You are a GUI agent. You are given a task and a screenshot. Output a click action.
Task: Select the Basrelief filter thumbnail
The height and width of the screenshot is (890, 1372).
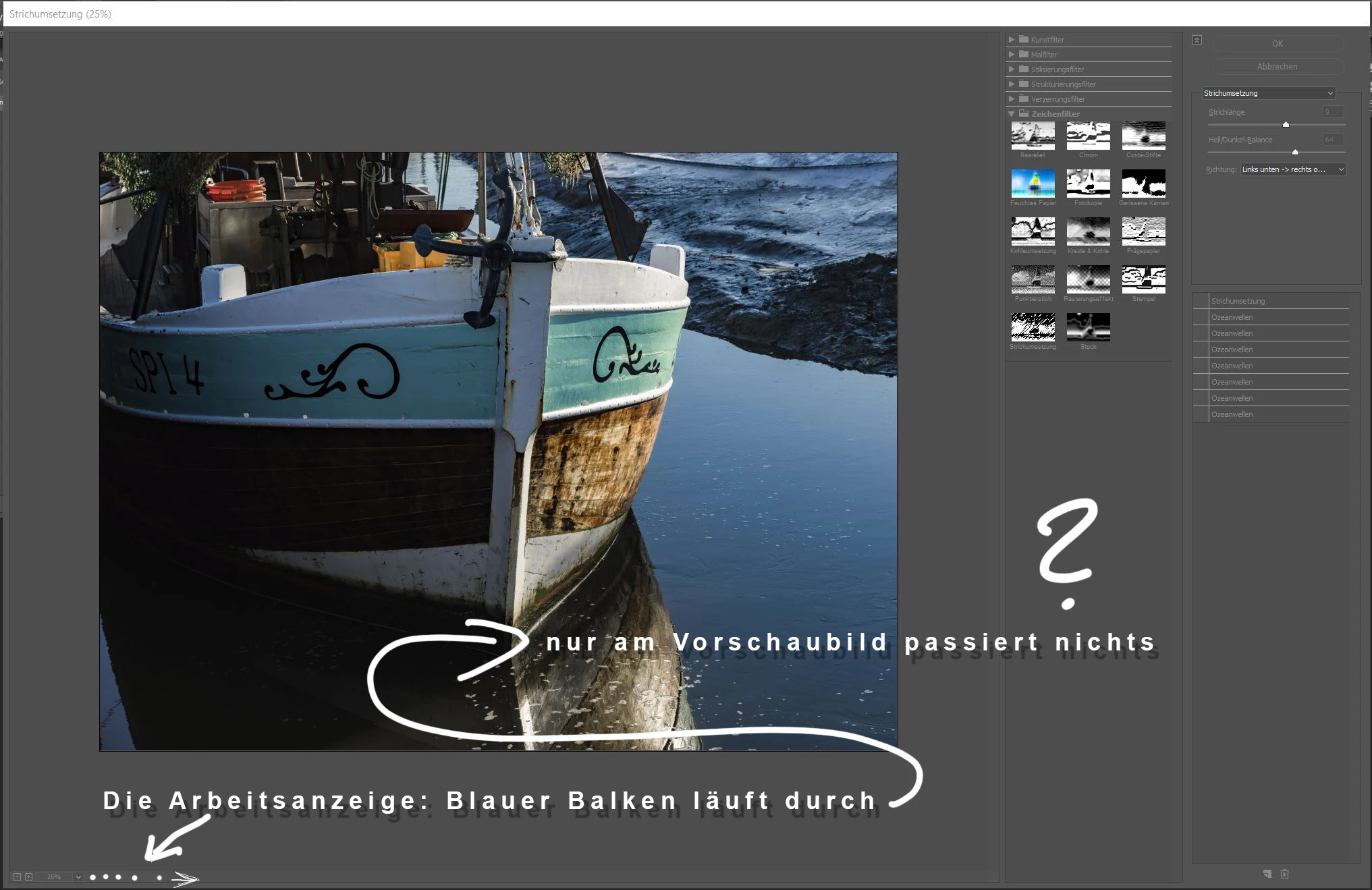[1033, 136]
